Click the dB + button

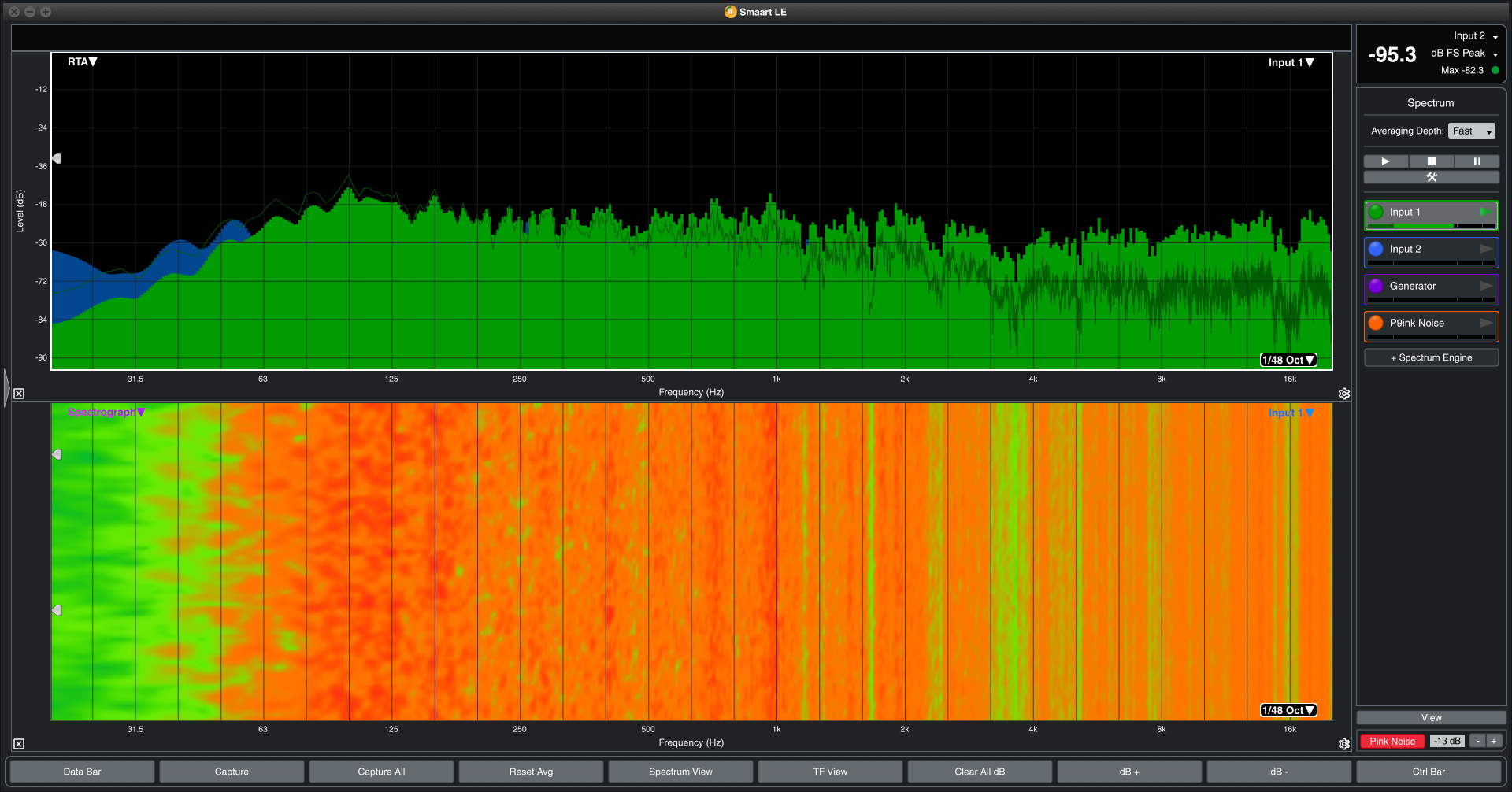click(1129, 772)
